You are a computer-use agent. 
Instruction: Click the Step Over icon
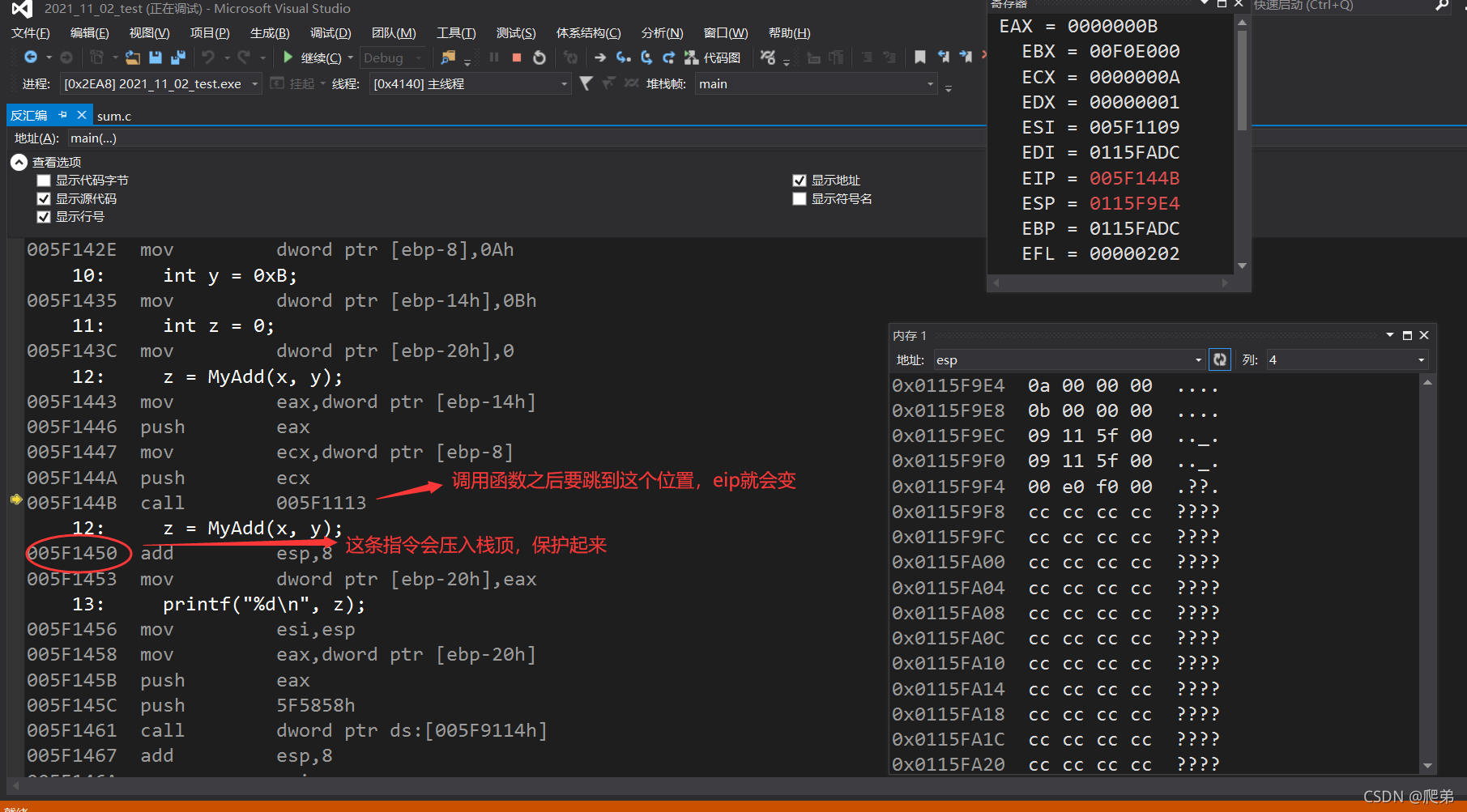pos(646,57)
